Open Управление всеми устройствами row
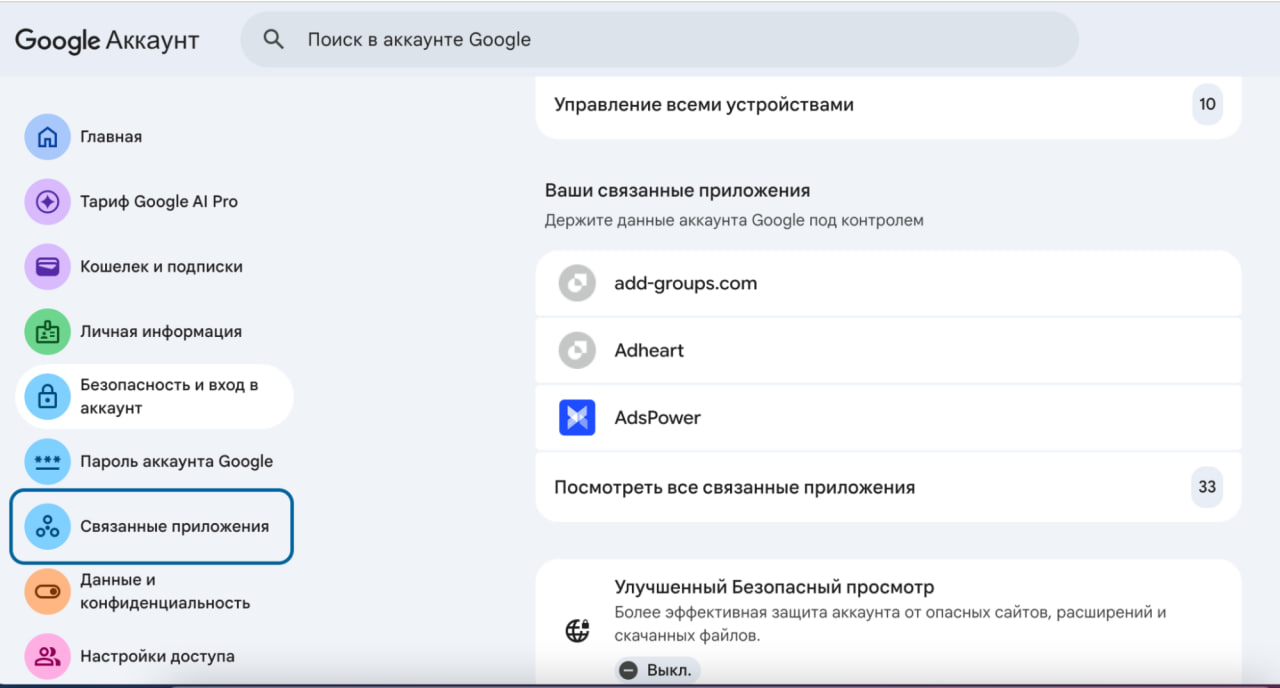The image size is (1280, 688). (x=888, y=105)
